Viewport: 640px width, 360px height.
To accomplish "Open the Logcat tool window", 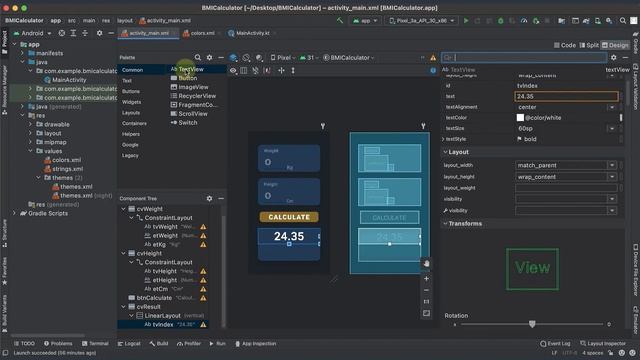I will click(129, 344).
